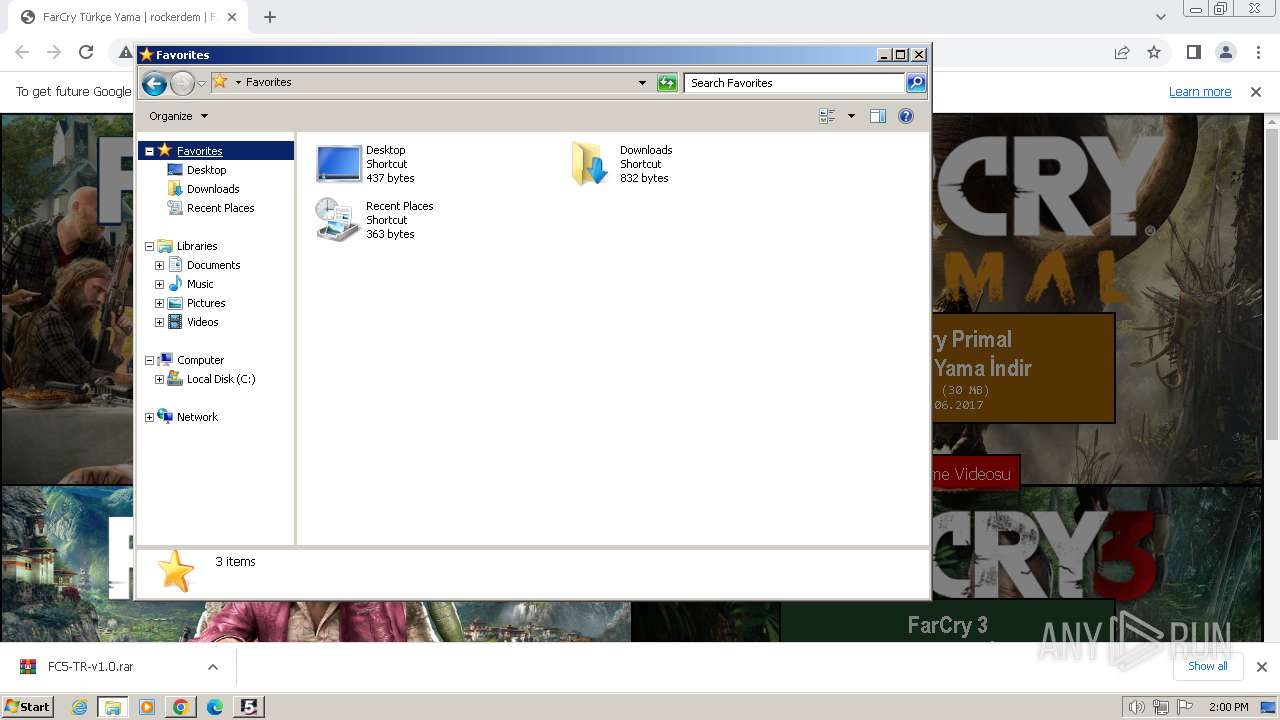Click the Windows Start button
Screen dimensions: 1280x720
coord(28,706)
